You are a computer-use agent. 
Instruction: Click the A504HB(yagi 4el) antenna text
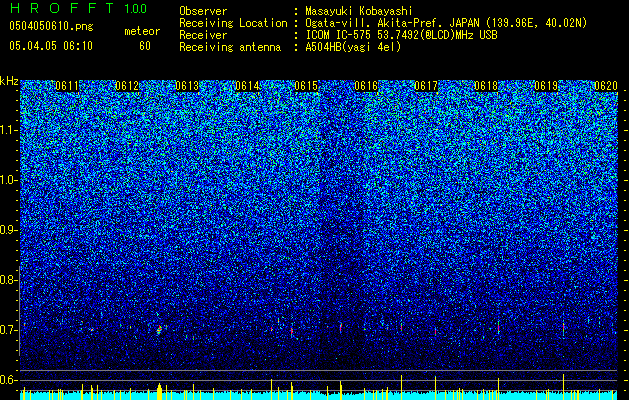tap(353, 47)
